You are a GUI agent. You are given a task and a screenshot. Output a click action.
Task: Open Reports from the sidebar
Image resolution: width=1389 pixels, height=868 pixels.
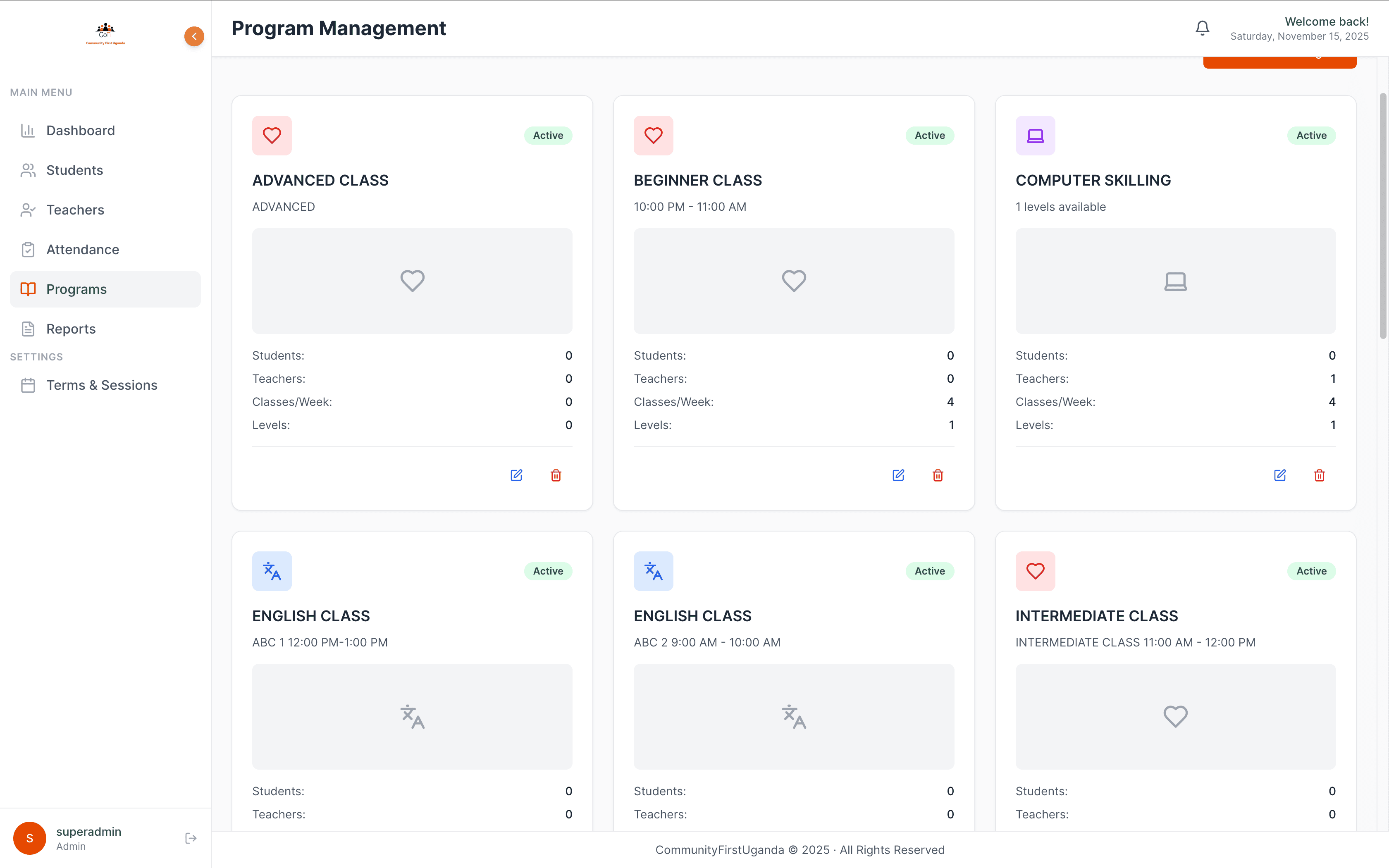point(105,329)
